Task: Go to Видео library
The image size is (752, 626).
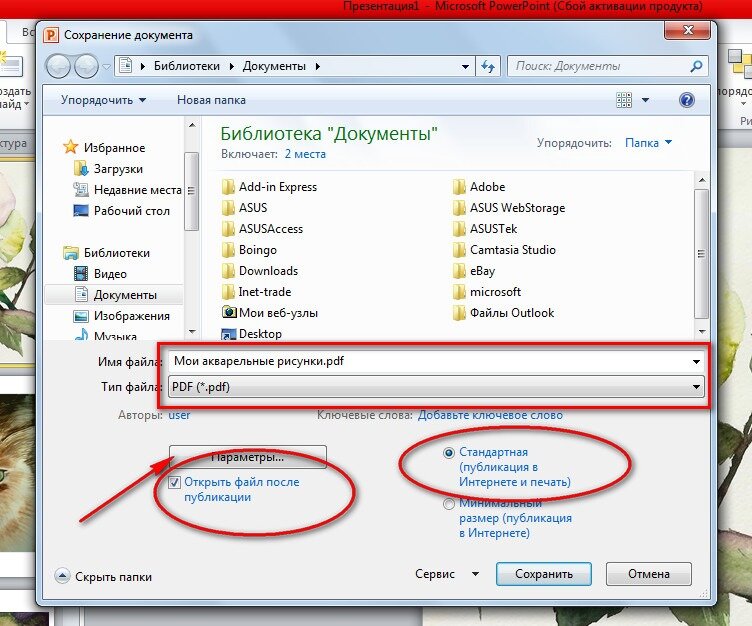Action: click(x=101, y=273)
